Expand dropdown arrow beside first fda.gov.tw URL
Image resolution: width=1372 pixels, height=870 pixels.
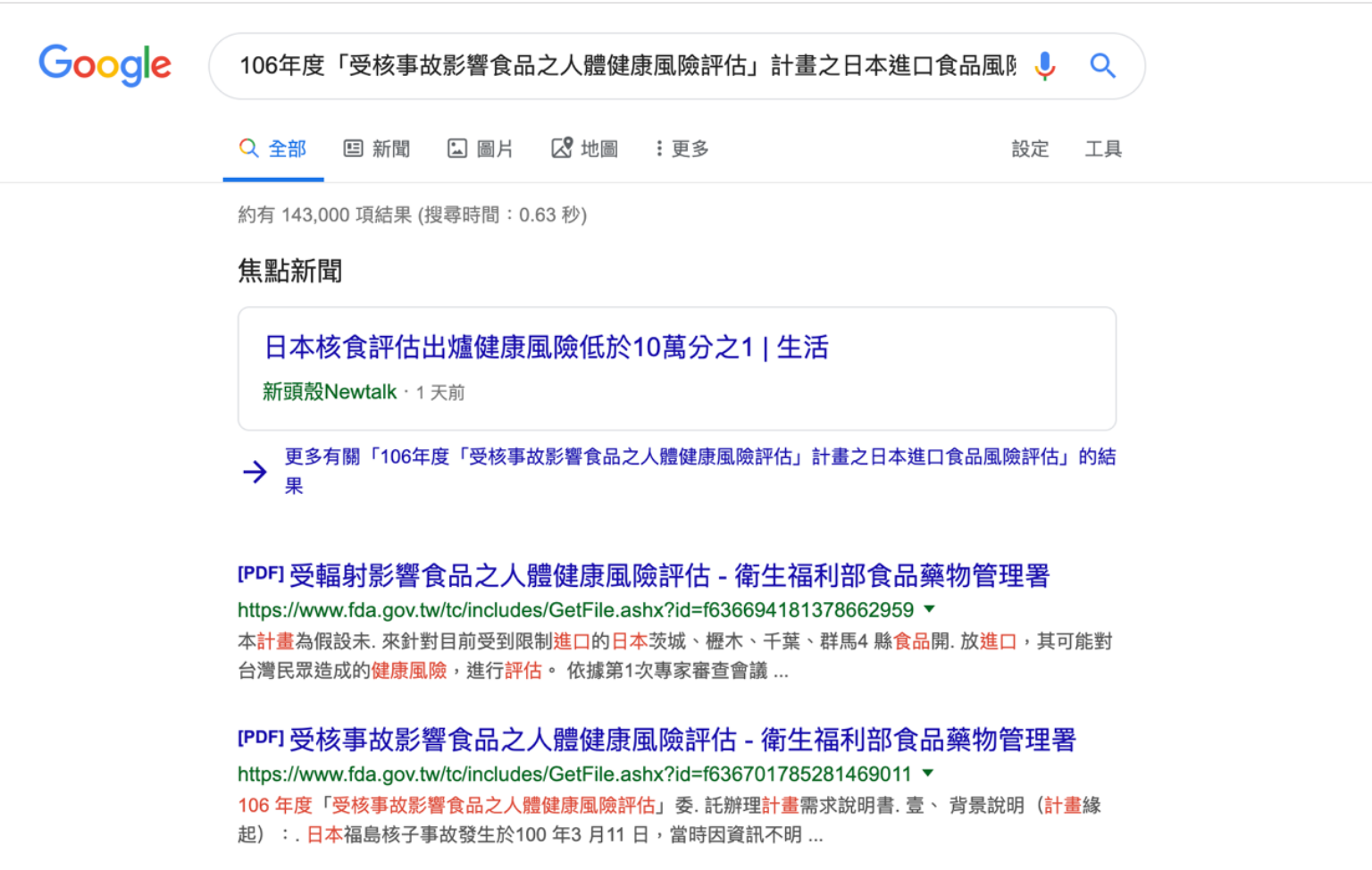929,609
